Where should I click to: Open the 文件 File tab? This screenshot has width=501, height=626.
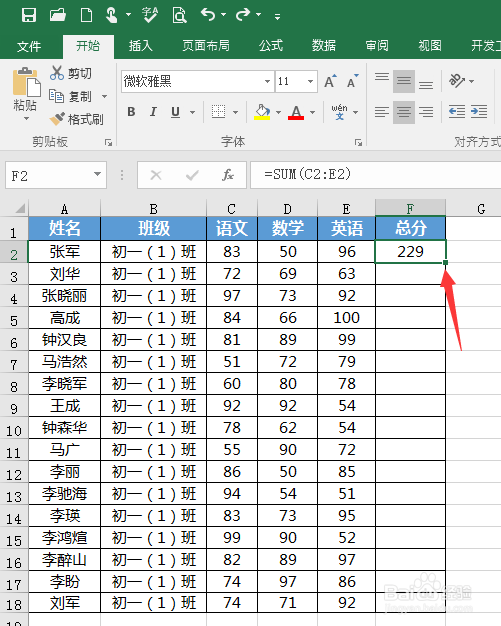[29, 46]
